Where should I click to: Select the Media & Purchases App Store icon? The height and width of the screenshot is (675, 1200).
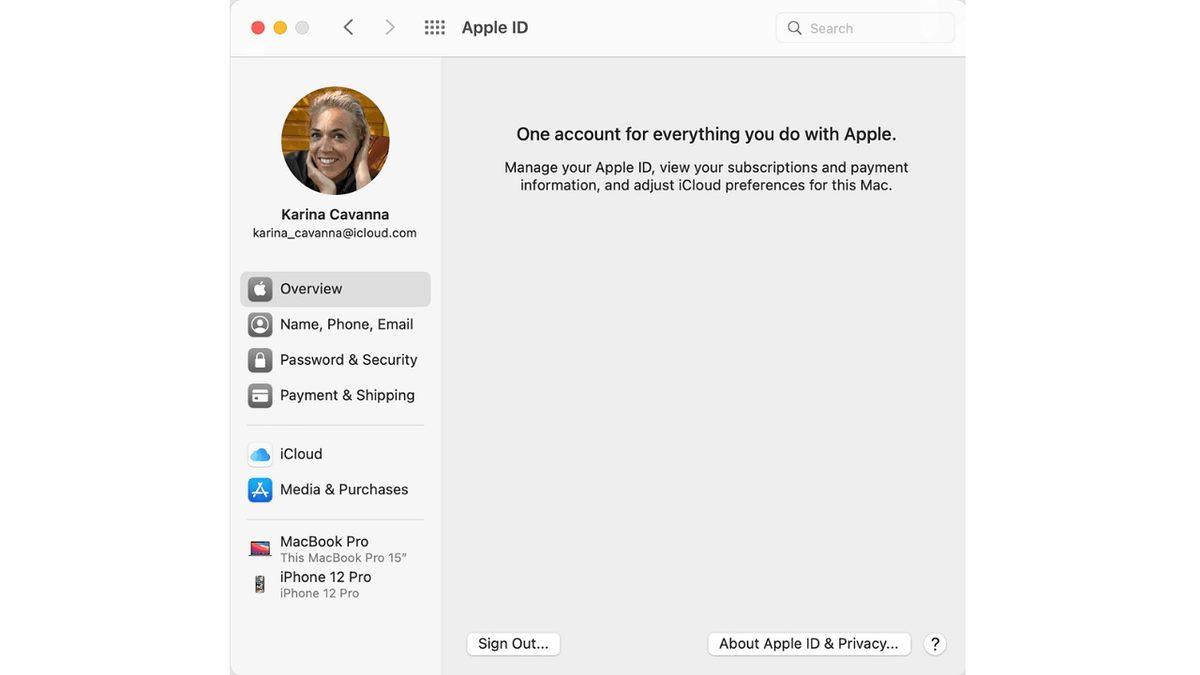click(260, 489)
